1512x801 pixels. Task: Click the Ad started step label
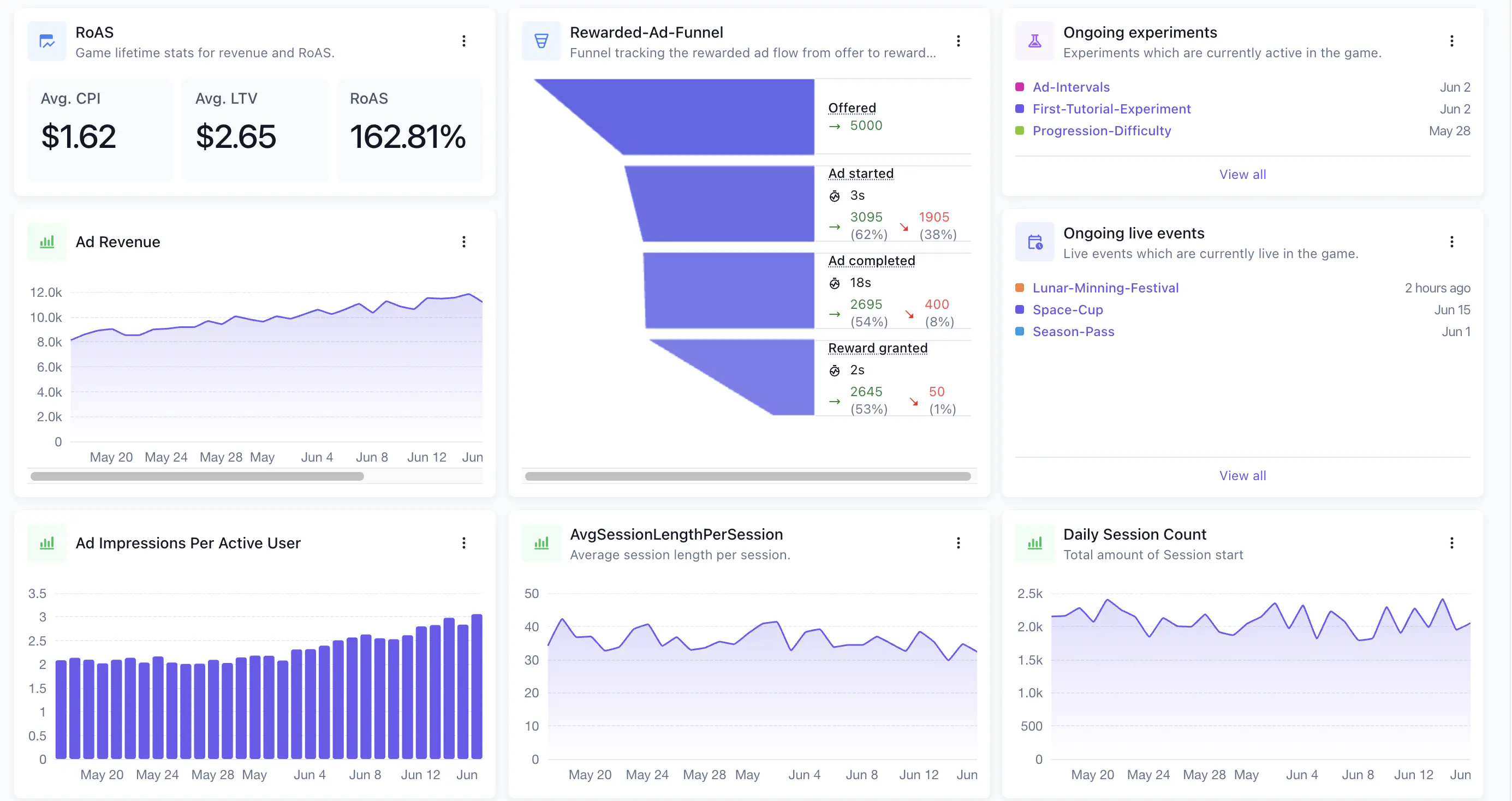(860, 174)
